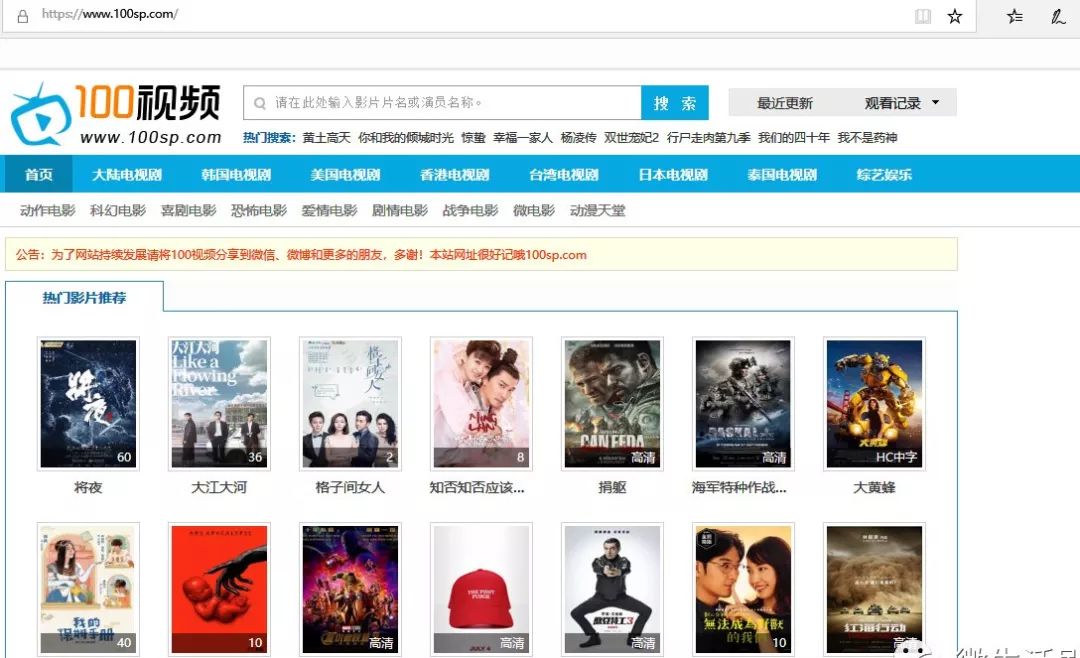Open 日本电视剧 category
Image resolution: width=1080 pixels, height=658 pixels.
673,174
